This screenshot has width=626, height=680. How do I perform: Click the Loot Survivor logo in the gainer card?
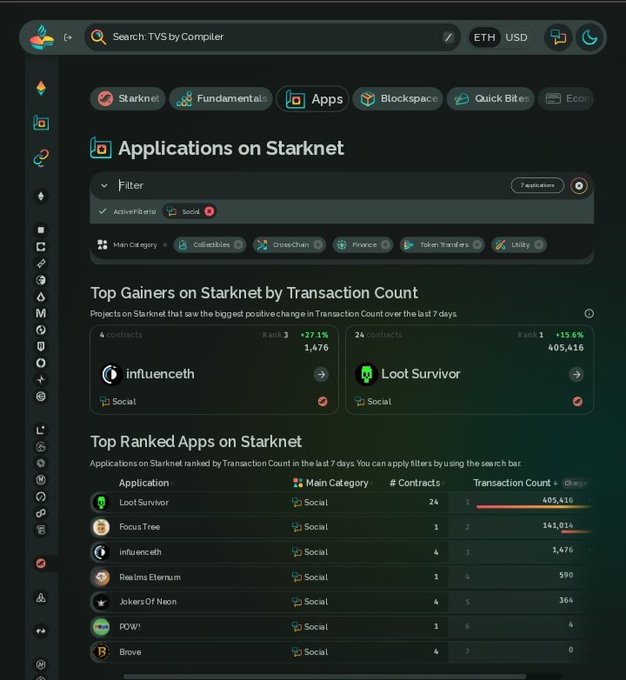pos(366,374)
